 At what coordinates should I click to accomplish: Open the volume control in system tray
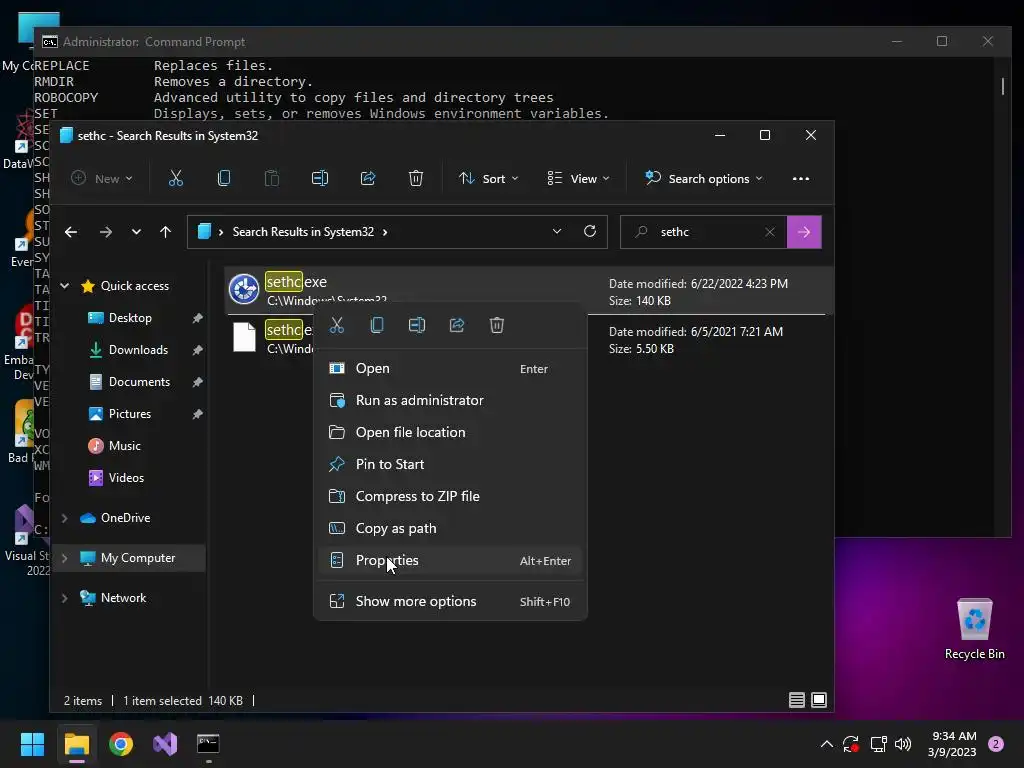pyautogui.click(x=903, y=744)
